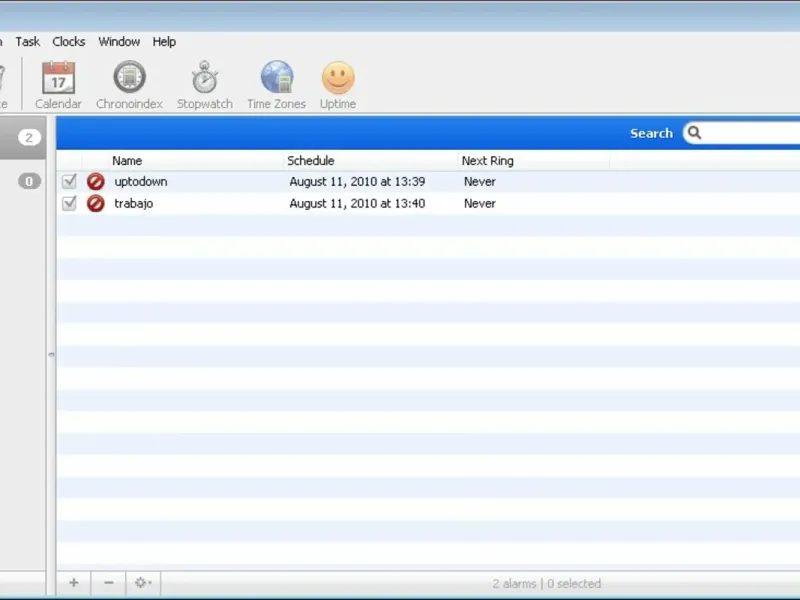This screenshot has height=600, width=800.
Task: Launch the Chronoindex tool
Action: pos(129,85)
